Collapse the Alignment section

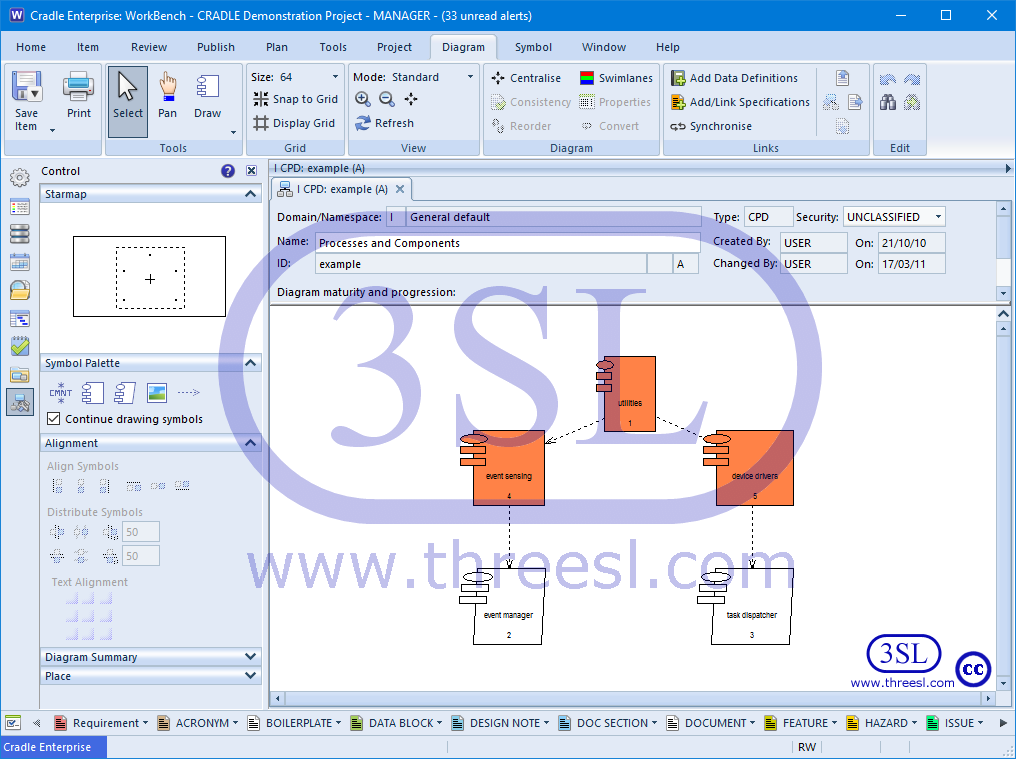(250, 443)
